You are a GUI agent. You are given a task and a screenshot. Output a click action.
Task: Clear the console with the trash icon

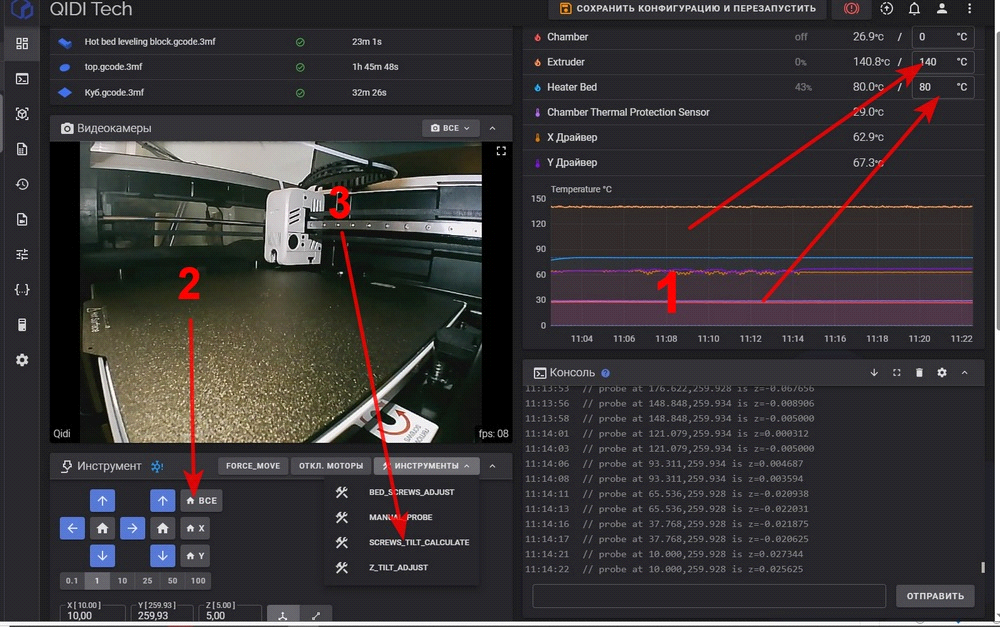coord(919,372)
